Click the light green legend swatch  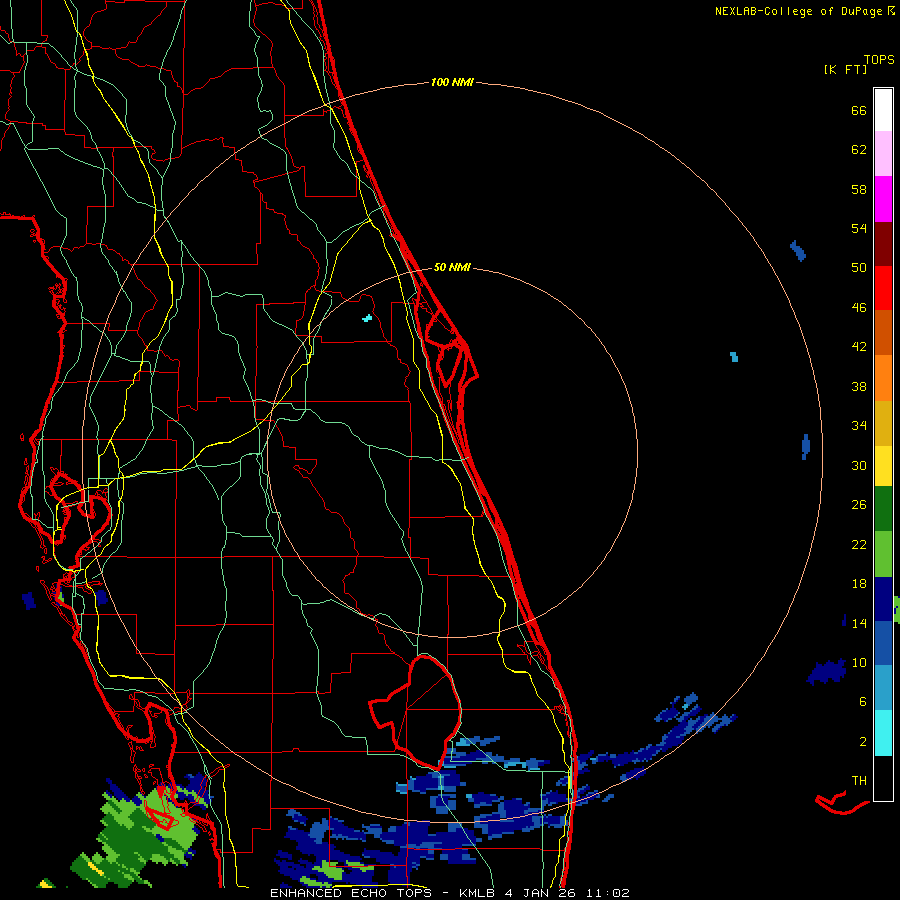(x=883, y=554)
